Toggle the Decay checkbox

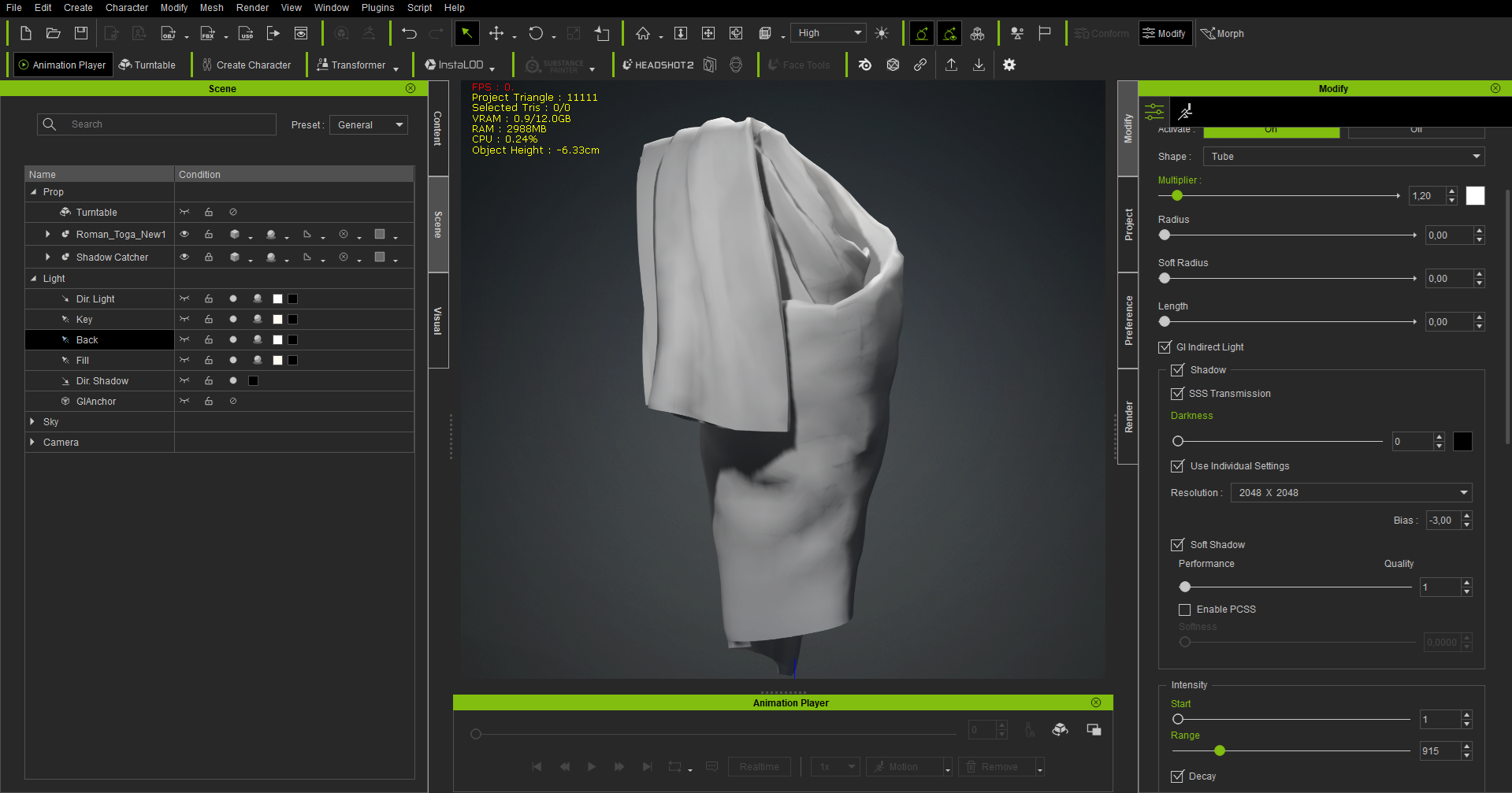pos(1177,776)
